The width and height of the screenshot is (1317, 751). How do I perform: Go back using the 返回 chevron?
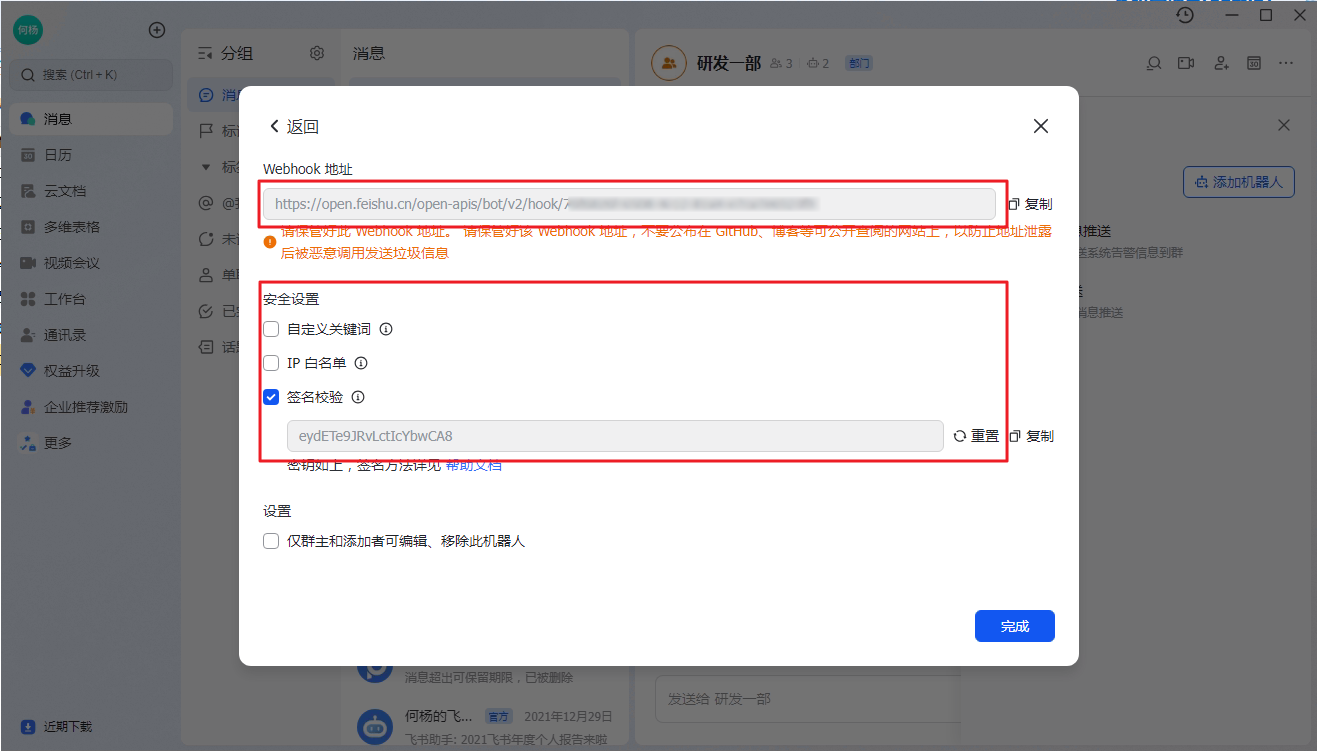276,126
